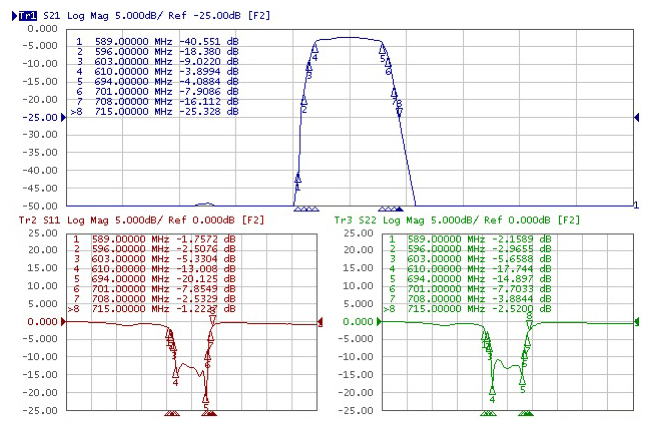Click marker 4 triangle on S21 trace

315,48
